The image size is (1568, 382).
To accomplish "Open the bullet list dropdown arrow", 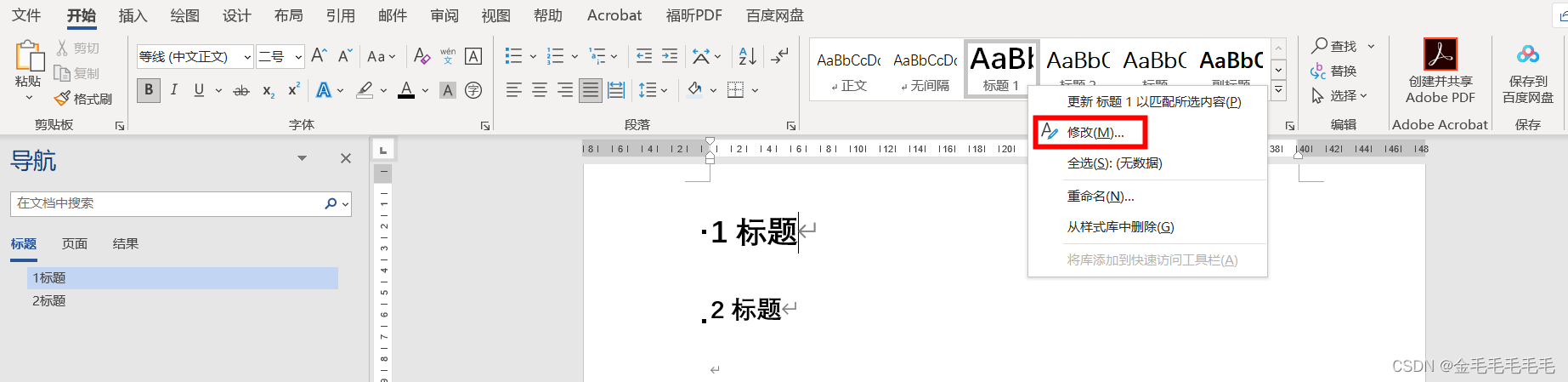I will click(x=533, y=56).
